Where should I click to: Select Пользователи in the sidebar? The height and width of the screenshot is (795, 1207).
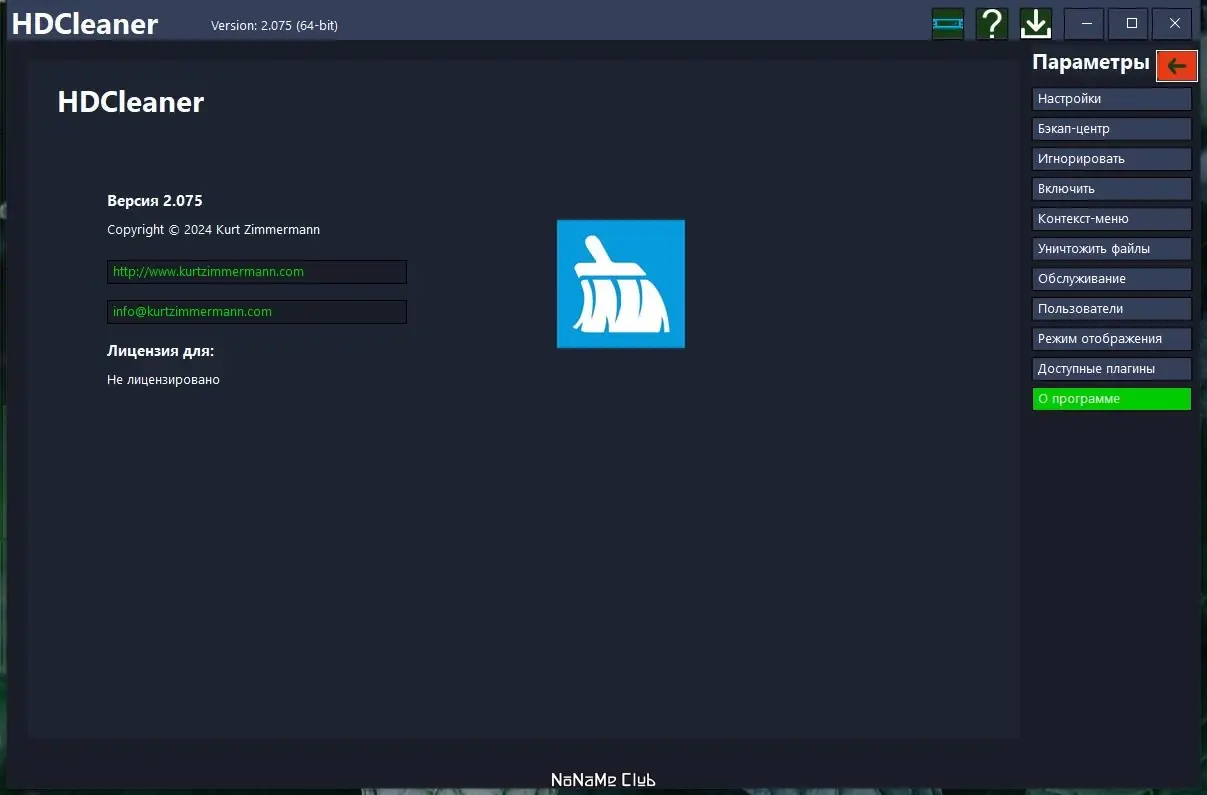point(1112,309)
